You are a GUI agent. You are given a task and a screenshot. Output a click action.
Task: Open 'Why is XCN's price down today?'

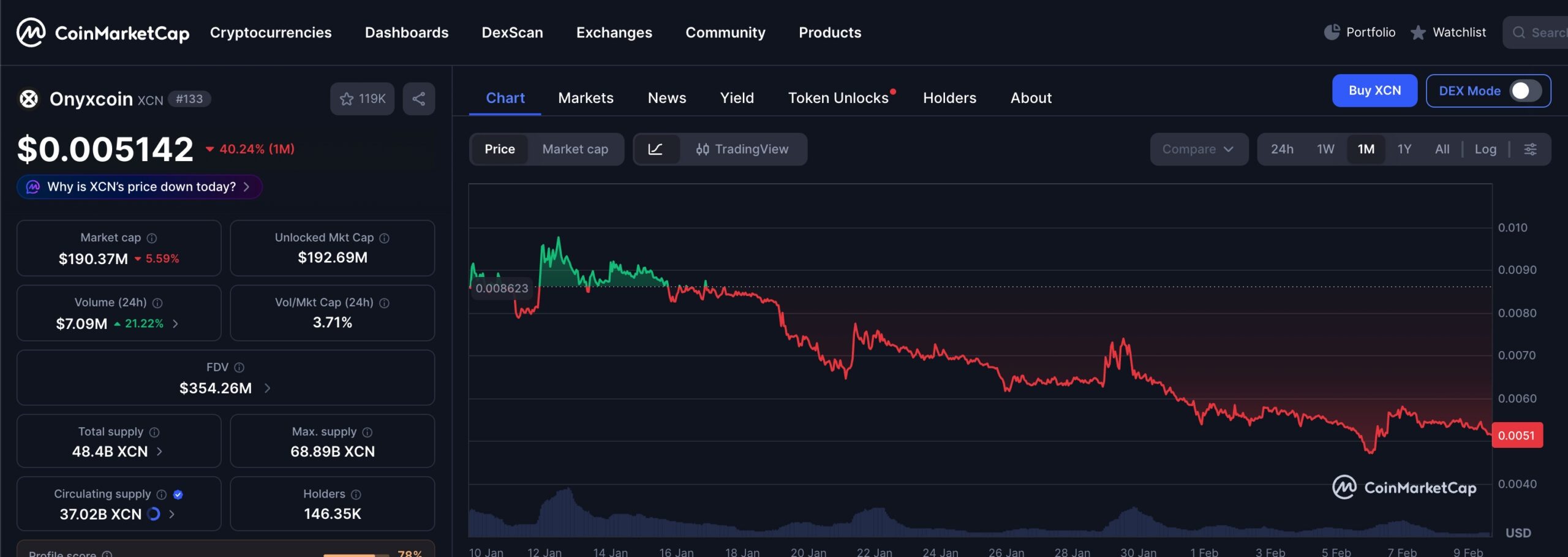click(140, 187)
